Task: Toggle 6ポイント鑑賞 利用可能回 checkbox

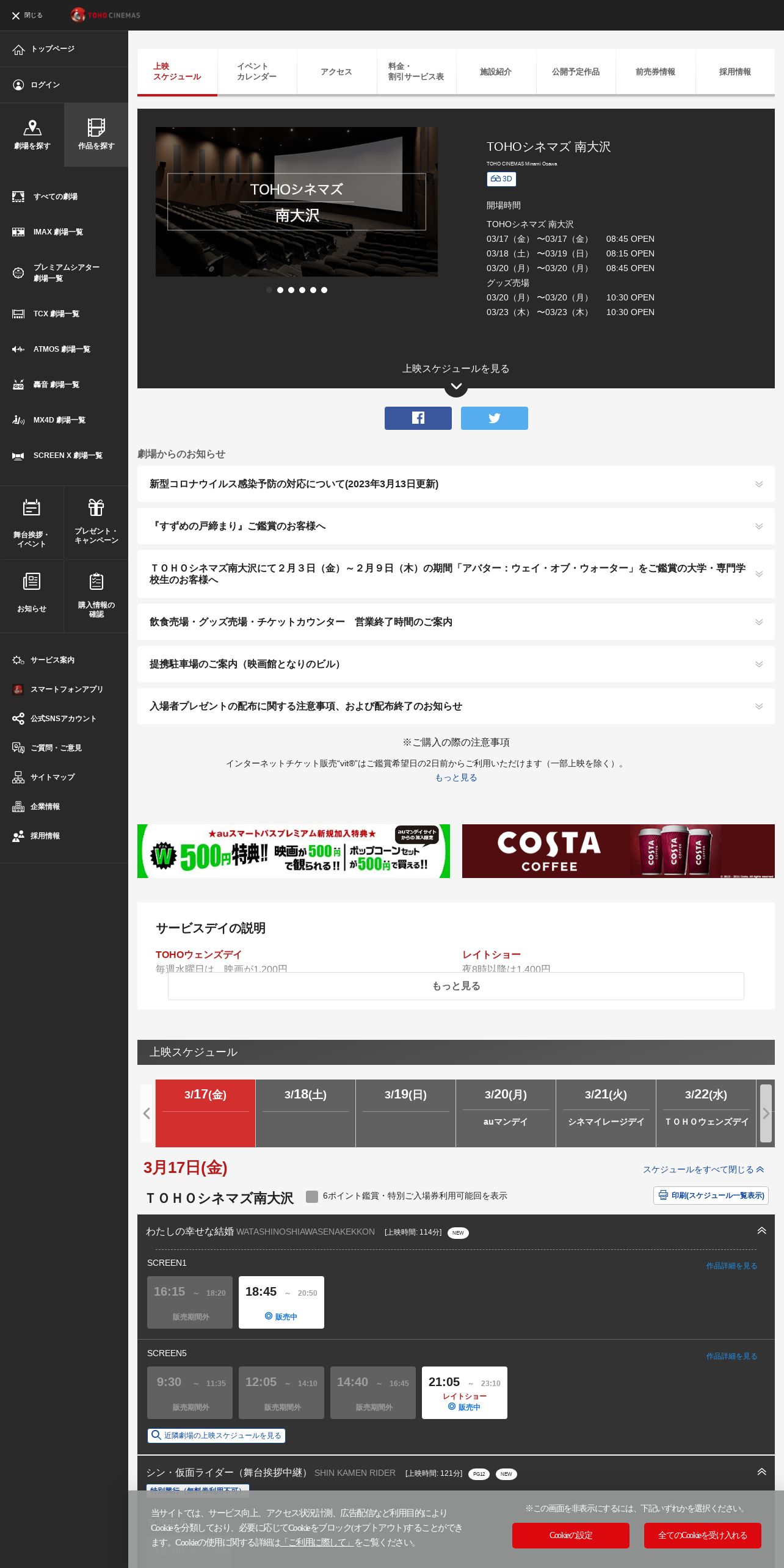Action: click(x=312, y=1196)
